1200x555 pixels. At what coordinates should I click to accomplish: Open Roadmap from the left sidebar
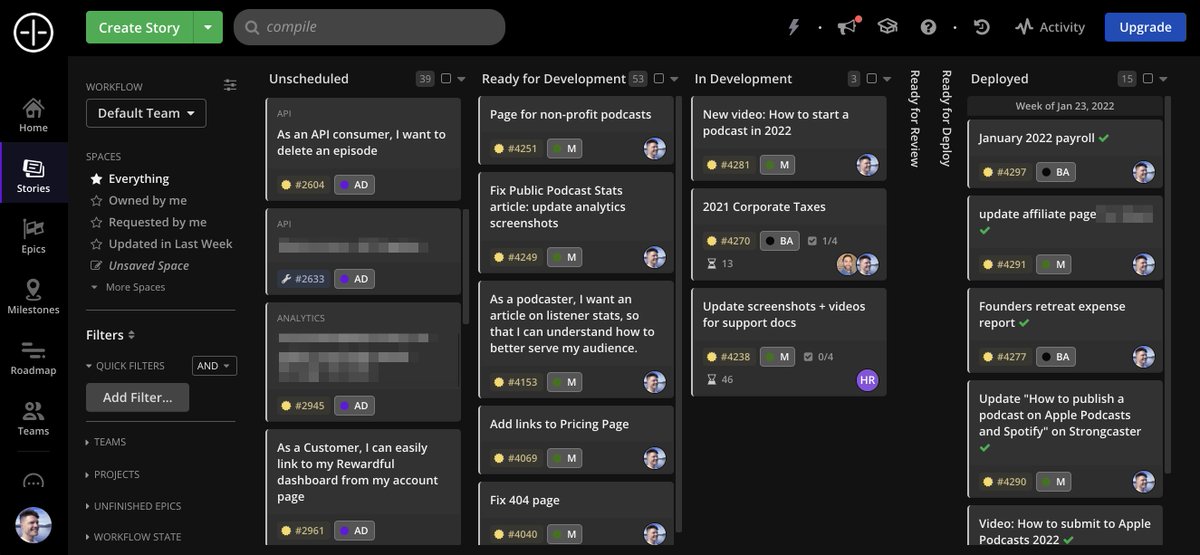pyautogui.click(x=33, y=357)
